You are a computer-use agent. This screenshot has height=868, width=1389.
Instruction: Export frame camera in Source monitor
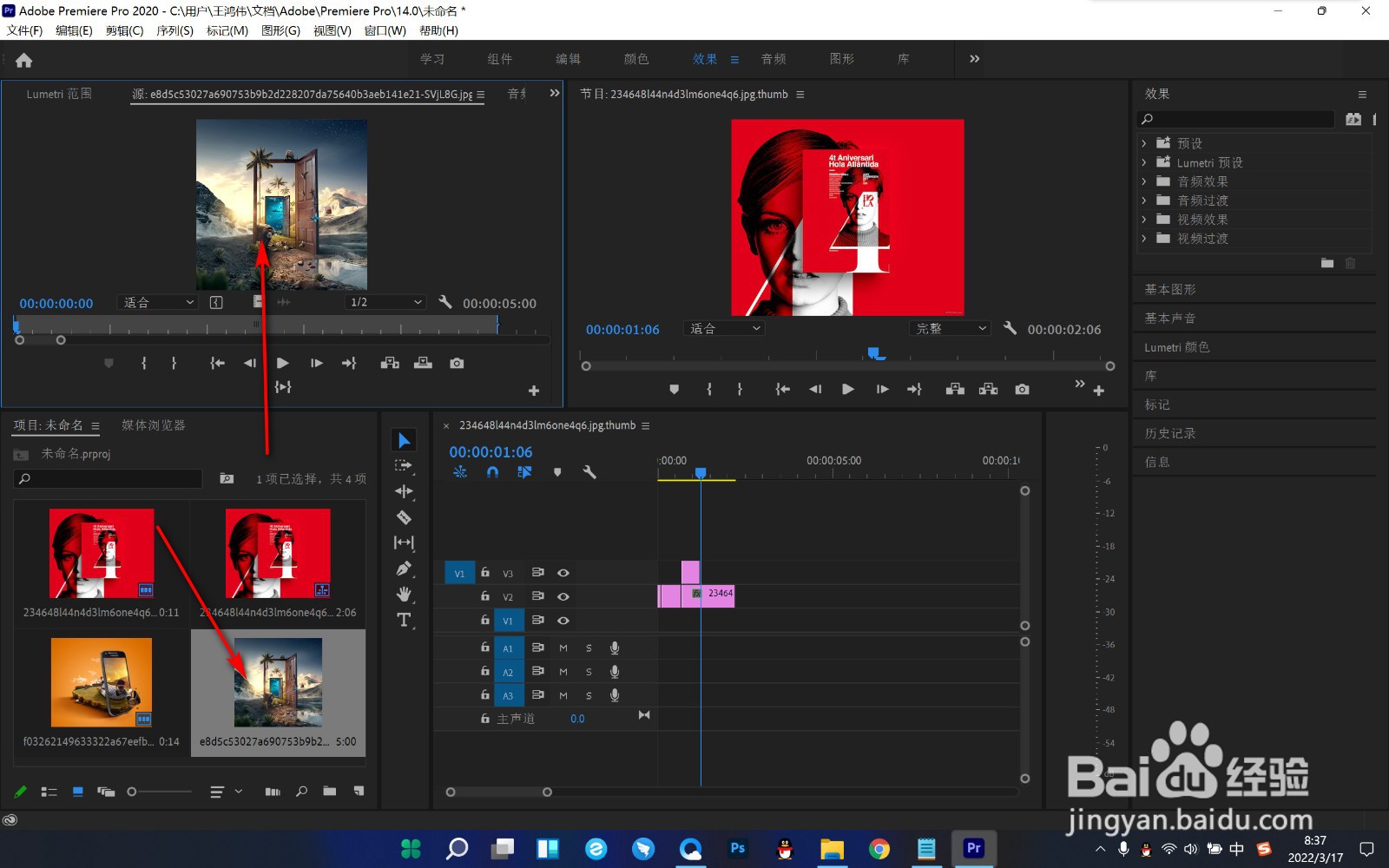click(457, 363)
